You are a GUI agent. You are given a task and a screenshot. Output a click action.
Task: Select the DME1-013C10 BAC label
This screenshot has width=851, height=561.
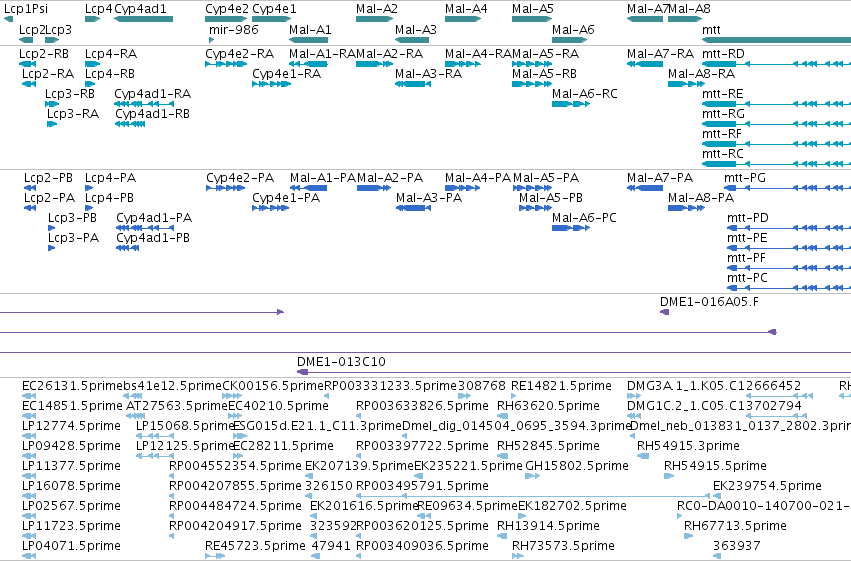coord(341,362)
